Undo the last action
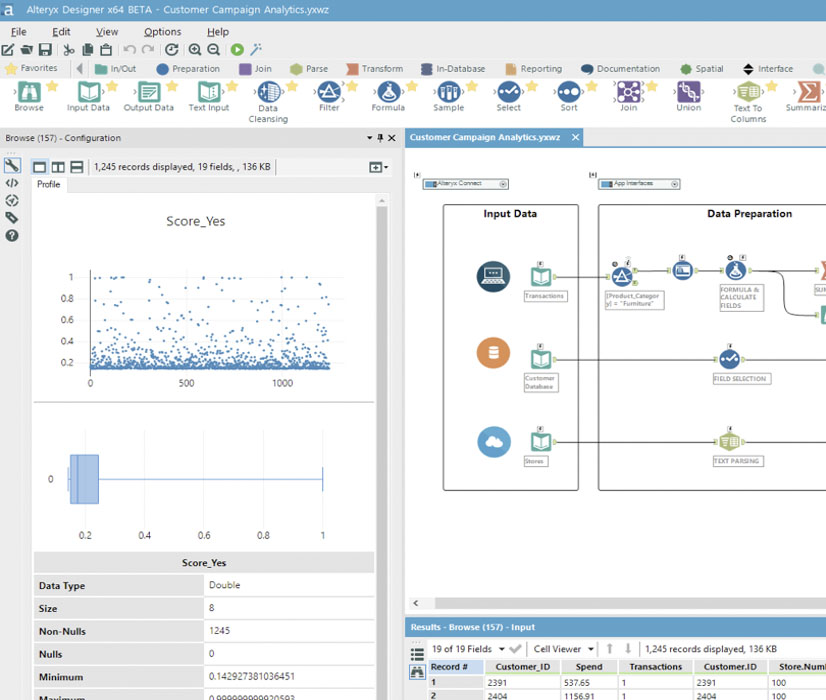Image resolution: width=826 pixels, height=700 pixels. click(x=130, y=50)
